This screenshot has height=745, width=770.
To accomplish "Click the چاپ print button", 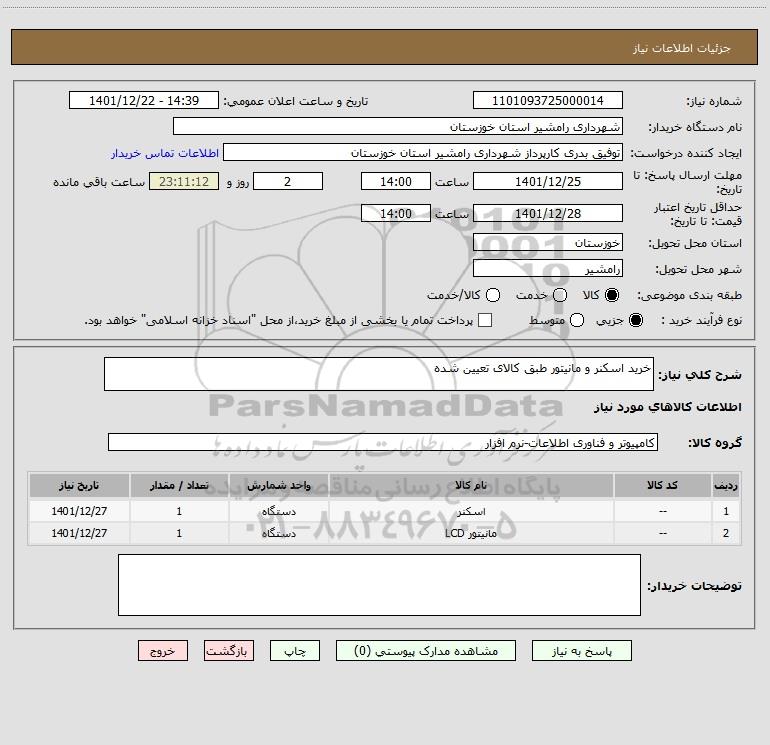I will click(295, 651).
